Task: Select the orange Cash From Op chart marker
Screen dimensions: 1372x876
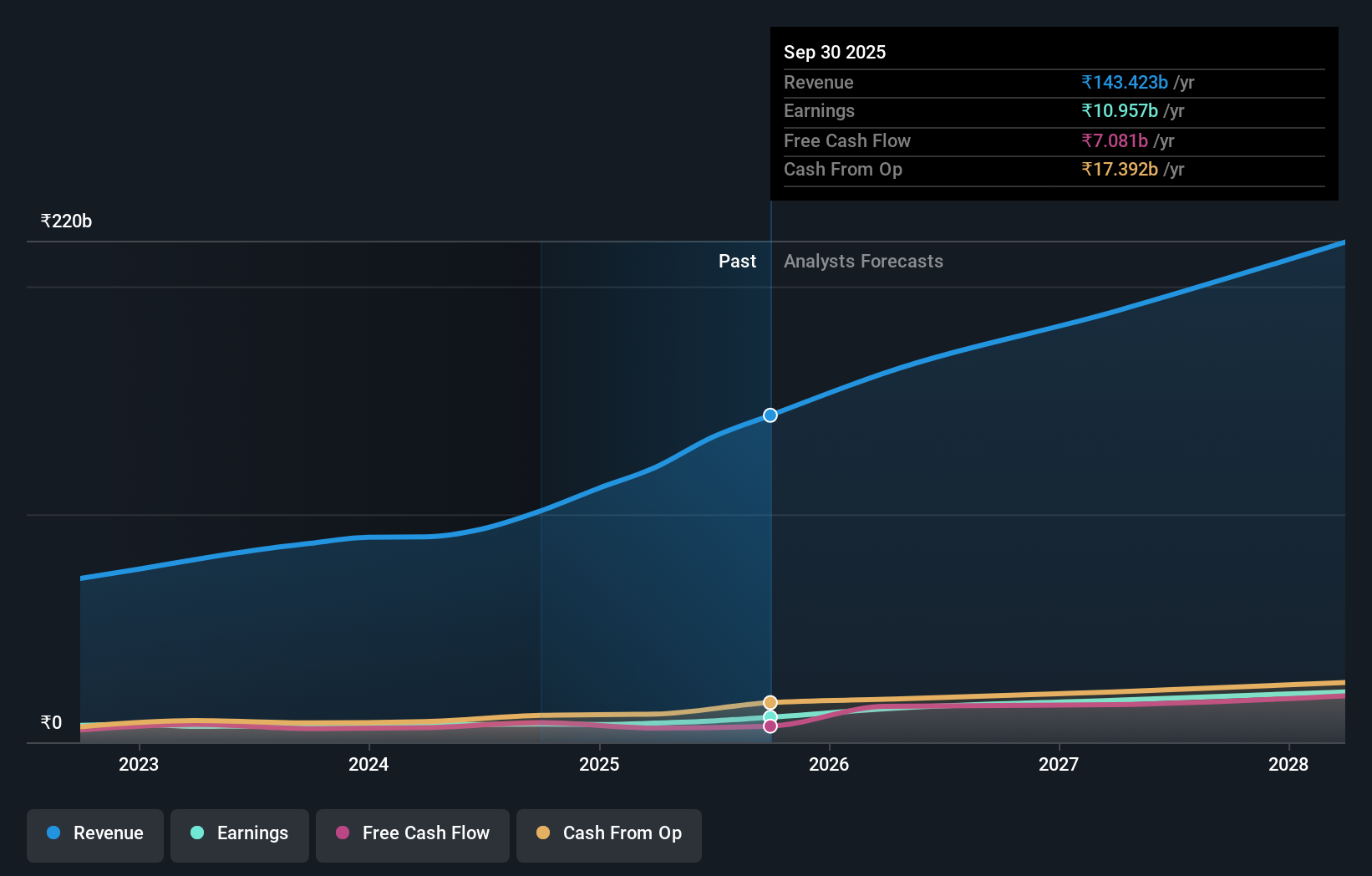Action: 770,701
